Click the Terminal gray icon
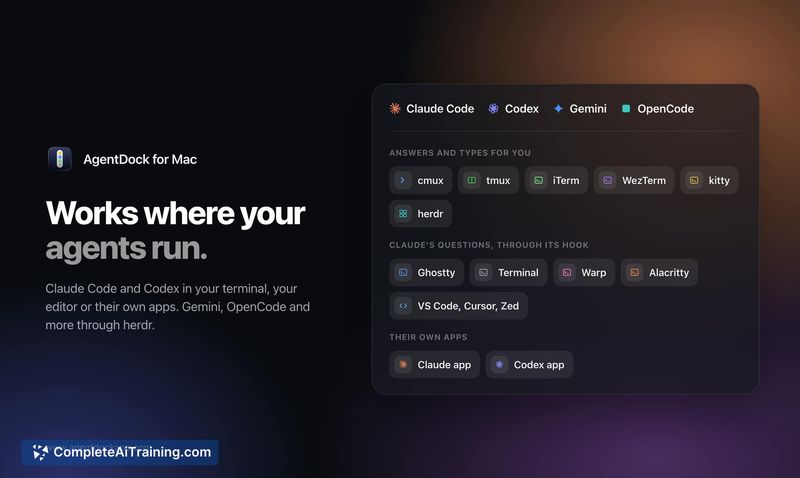The width and height of the screenshot is (800, 478). point(484,272)
